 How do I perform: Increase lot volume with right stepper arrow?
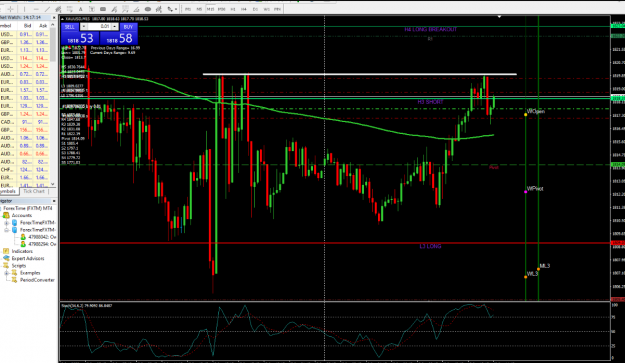click(x=115, y=27)
